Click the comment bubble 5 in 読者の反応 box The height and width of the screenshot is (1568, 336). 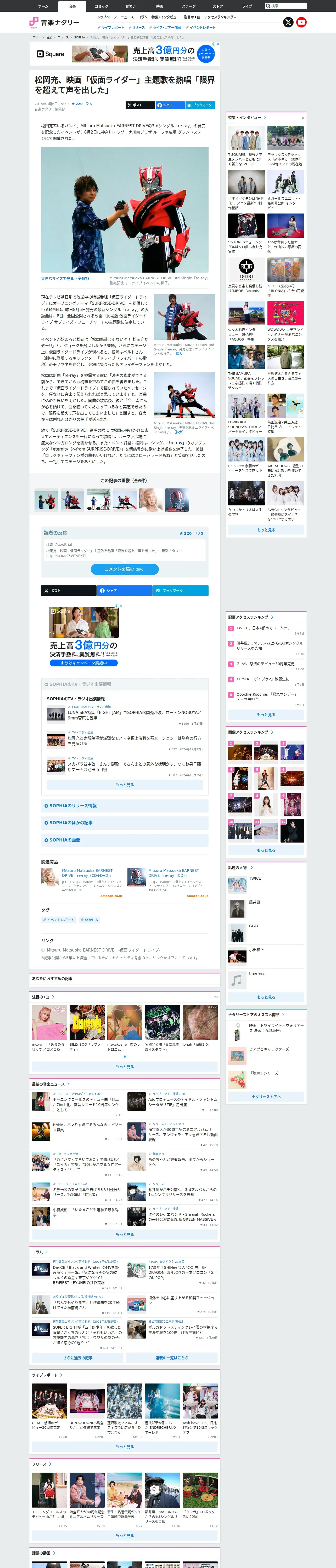tap(199, 533)
